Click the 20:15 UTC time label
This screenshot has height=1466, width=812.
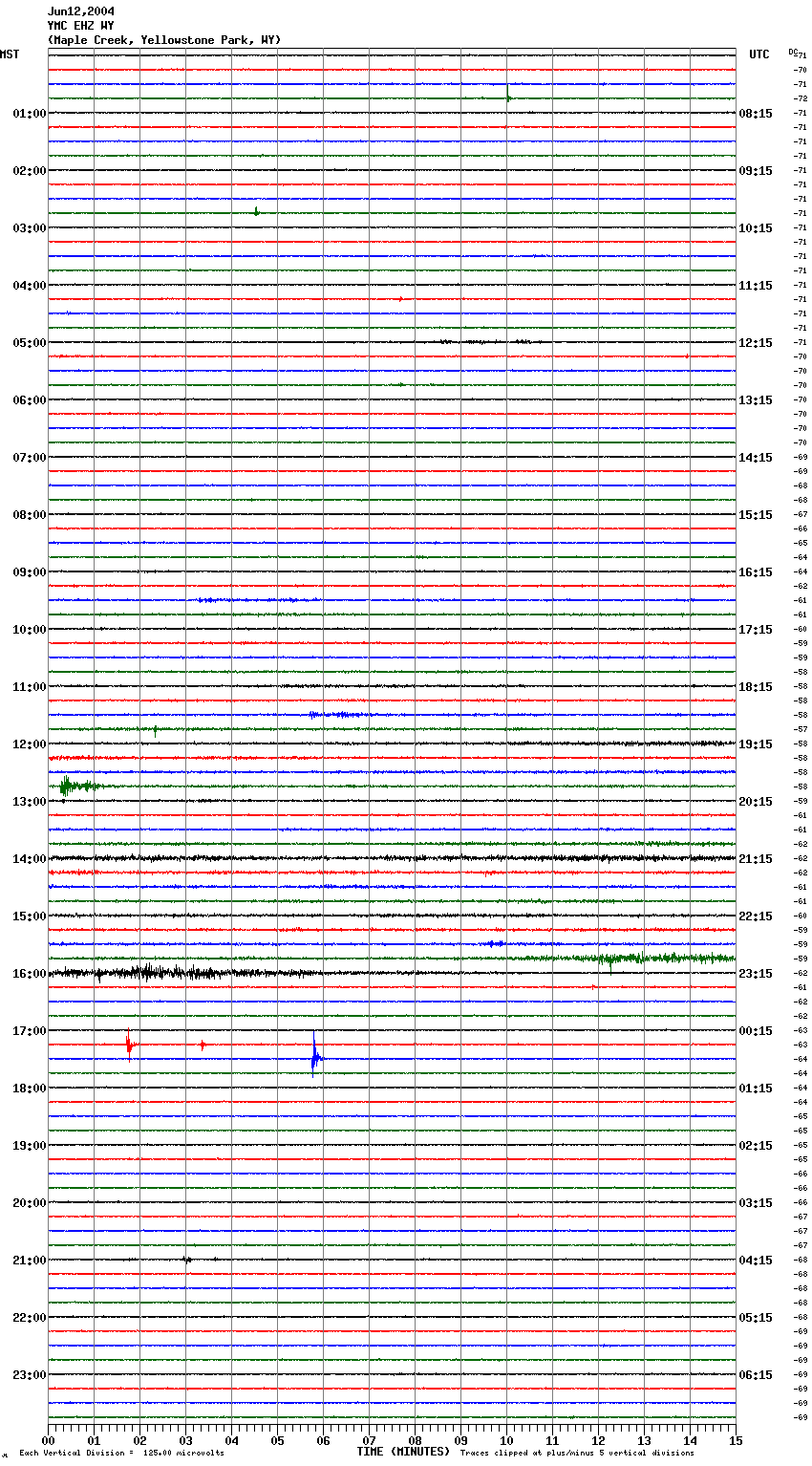[x=756, y=802]
